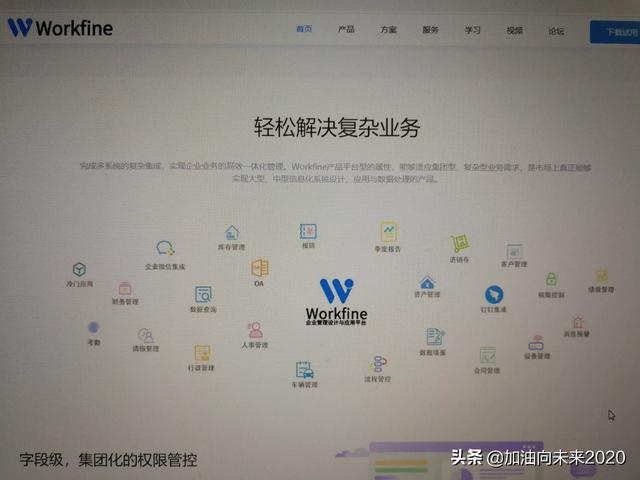The image size is (640, 480).
Task: Select the 请假管理 leave management icon
Action: [x=145, y=336]
